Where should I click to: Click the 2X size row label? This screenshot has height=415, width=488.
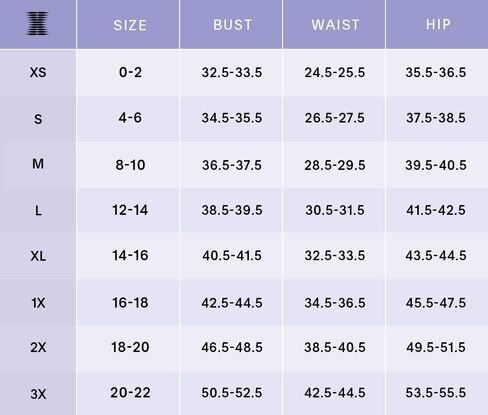click(x=38, y=347)
